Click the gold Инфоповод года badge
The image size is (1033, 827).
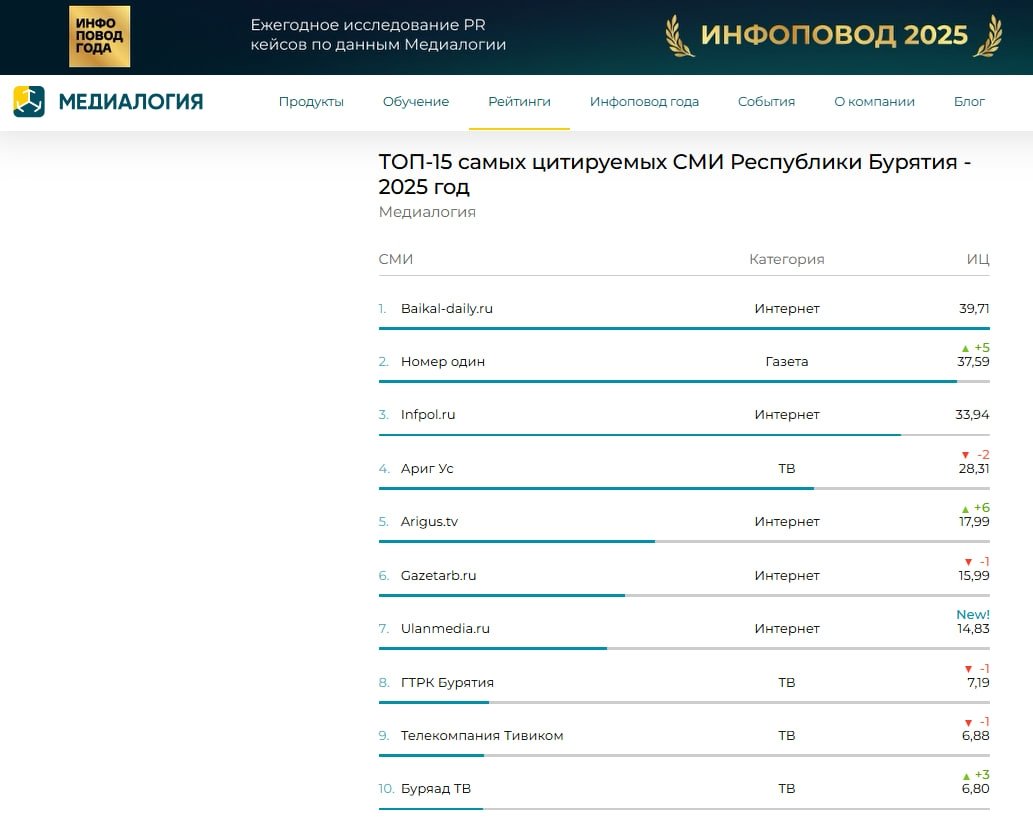[99, 37]
